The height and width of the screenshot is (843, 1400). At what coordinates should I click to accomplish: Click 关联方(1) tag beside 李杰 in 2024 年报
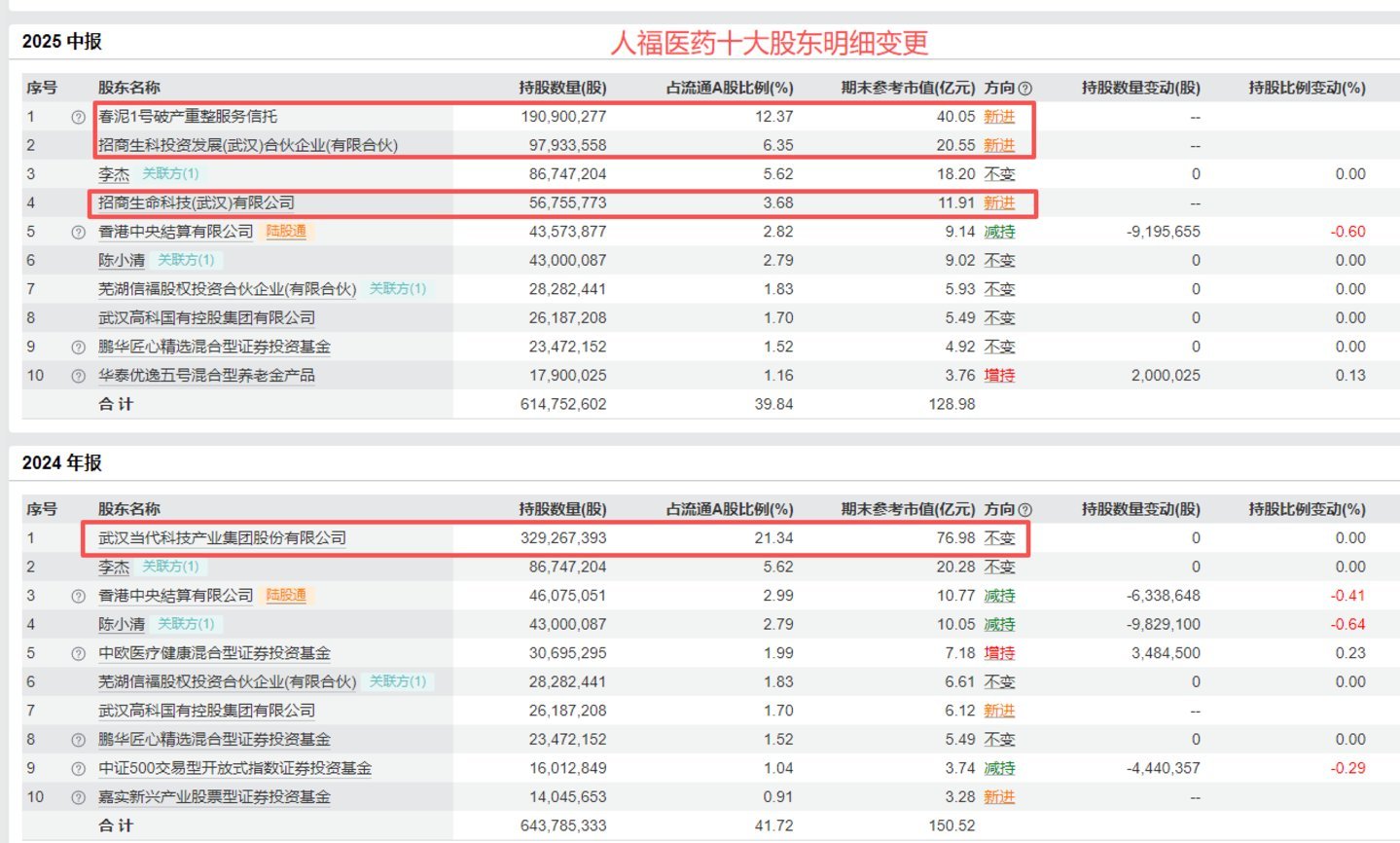[171, 567]
